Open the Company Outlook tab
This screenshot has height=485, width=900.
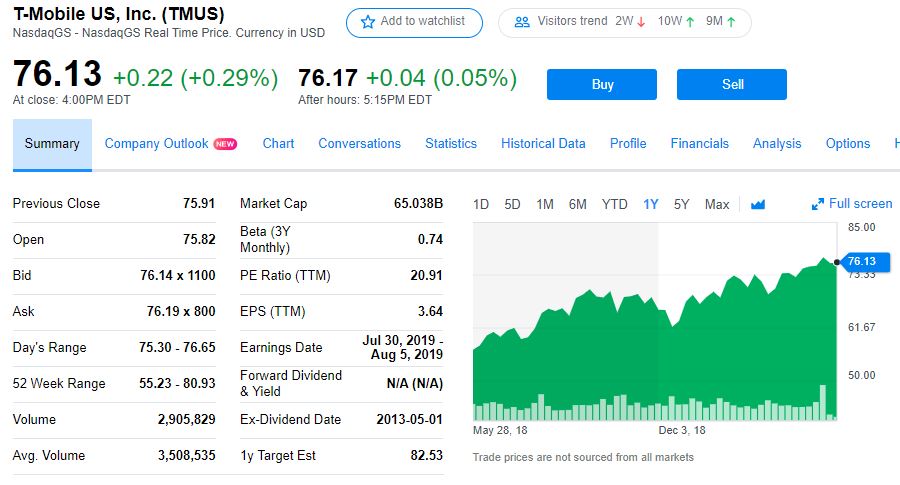(x=156, y=143)
